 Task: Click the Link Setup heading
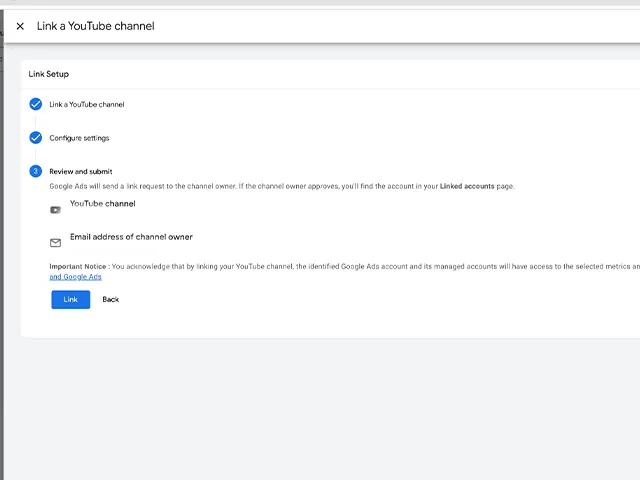pos(49,74)
